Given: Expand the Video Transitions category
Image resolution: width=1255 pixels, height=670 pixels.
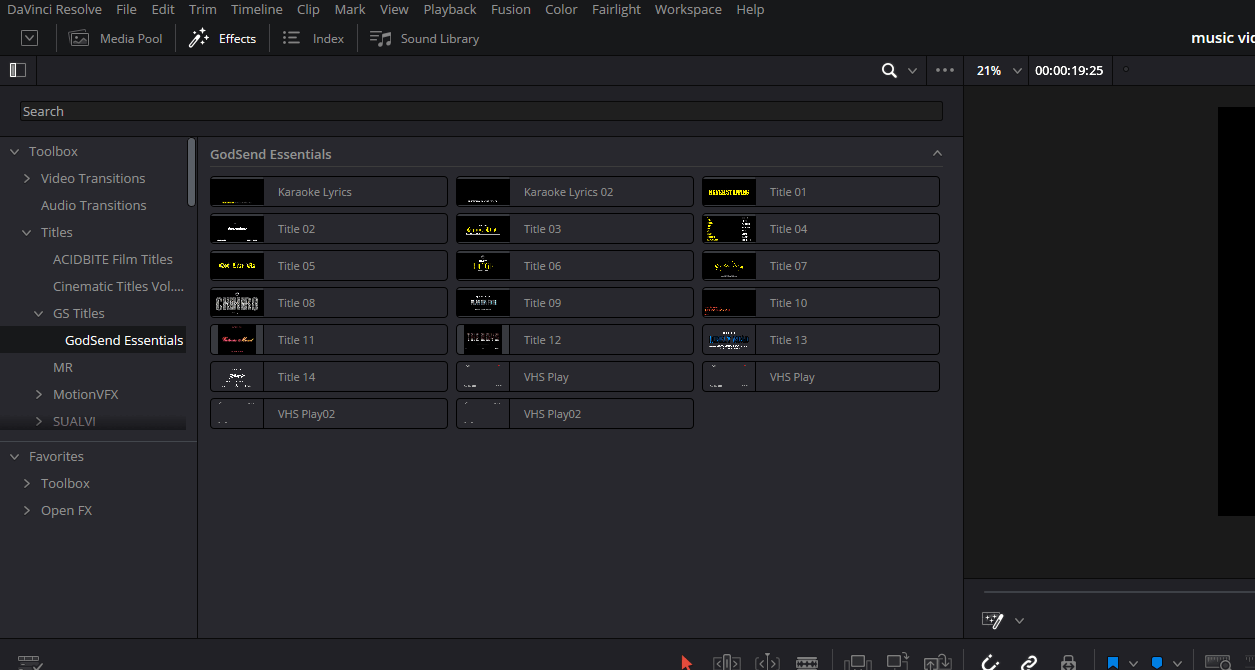Looking at the screenshot, I should (x=27, y=178).
